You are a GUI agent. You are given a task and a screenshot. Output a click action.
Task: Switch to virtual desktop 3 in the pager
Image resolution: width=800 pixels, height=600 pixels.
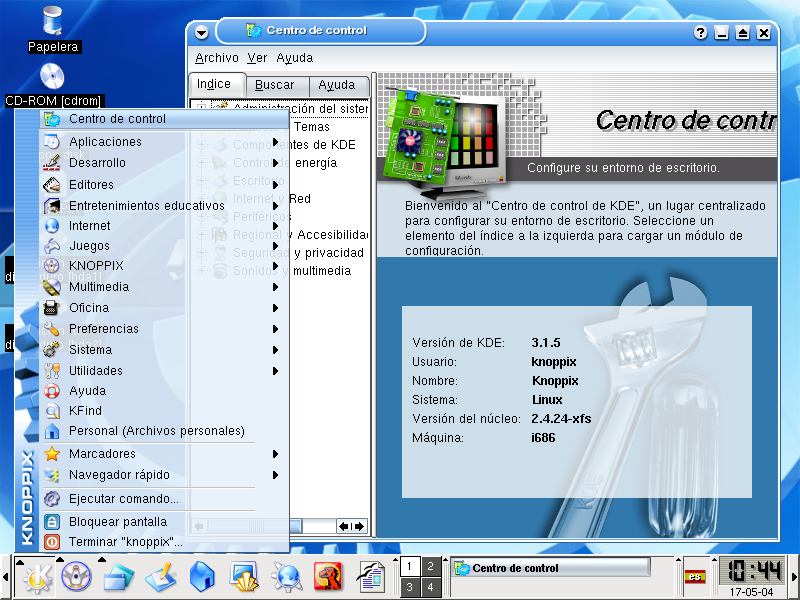(409, 587)
